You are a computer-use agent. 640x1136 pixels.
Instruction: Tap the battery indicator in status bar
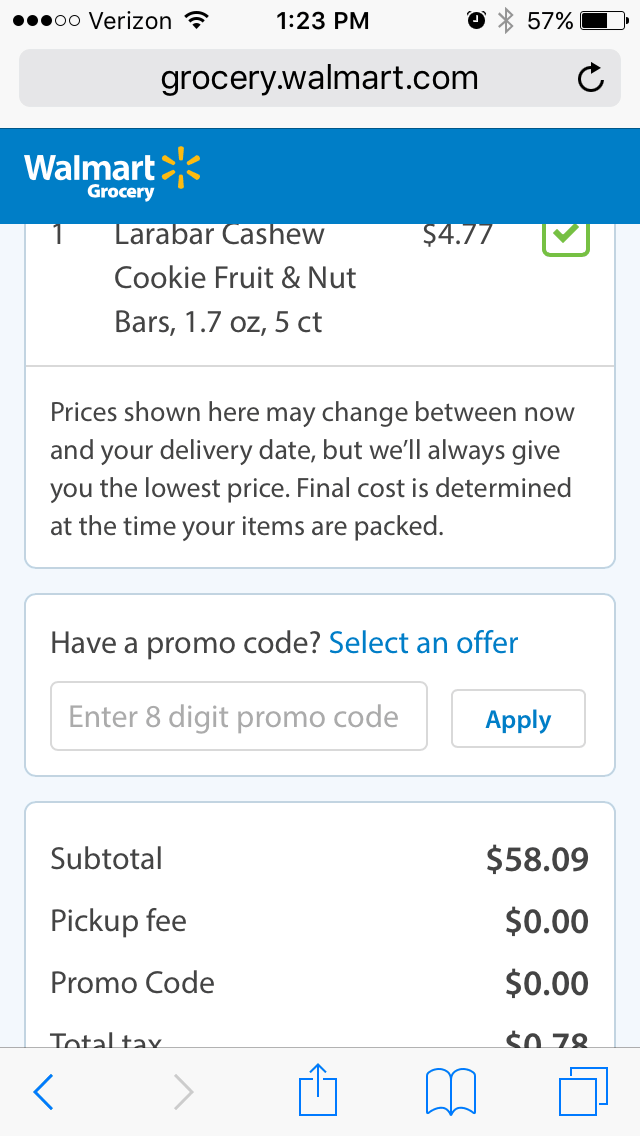[x=604, y=21]
